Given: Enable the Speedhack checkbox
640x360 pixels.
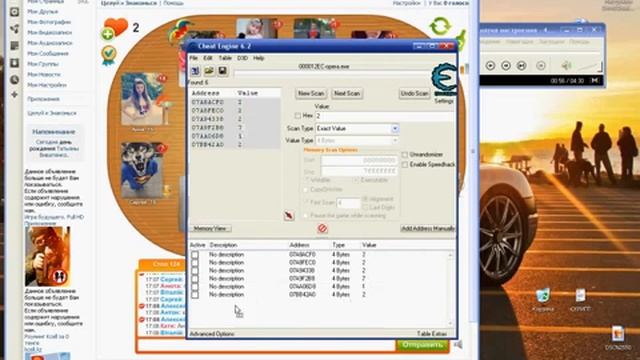Looking at the screenshot, I should 404,164.
